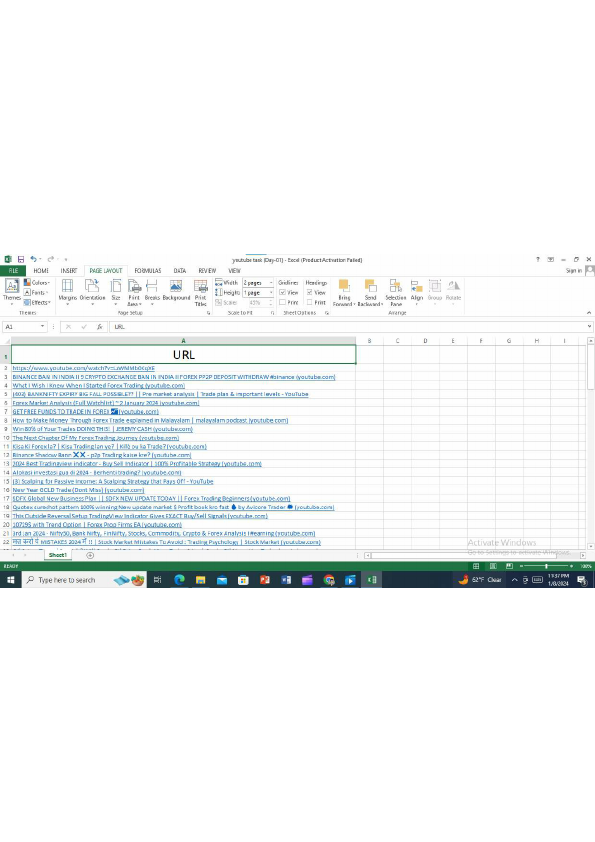The image size is (595, 842).
Task: Undo the last action
Action: click(33, 259)
